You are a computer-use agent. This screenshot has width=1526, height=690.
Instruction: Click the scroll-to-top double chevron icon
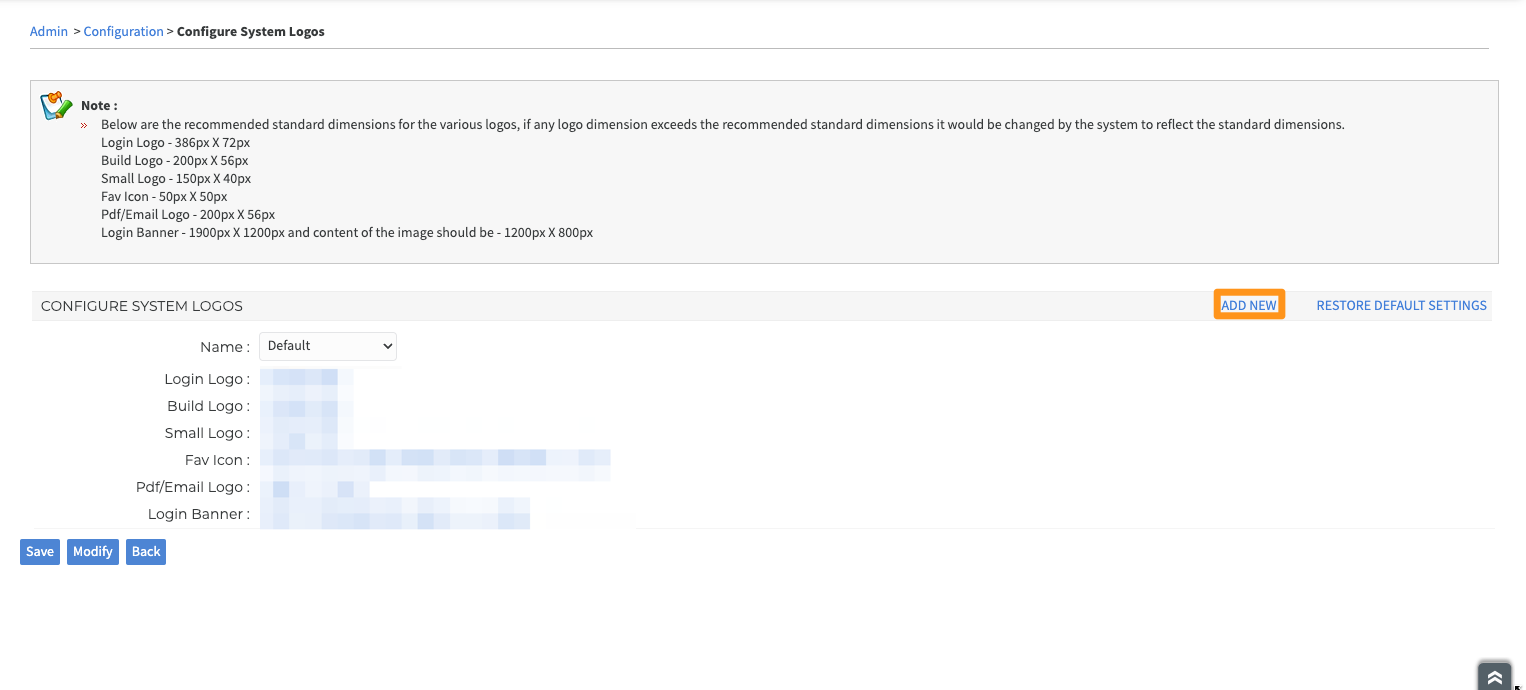point(1494,677)
